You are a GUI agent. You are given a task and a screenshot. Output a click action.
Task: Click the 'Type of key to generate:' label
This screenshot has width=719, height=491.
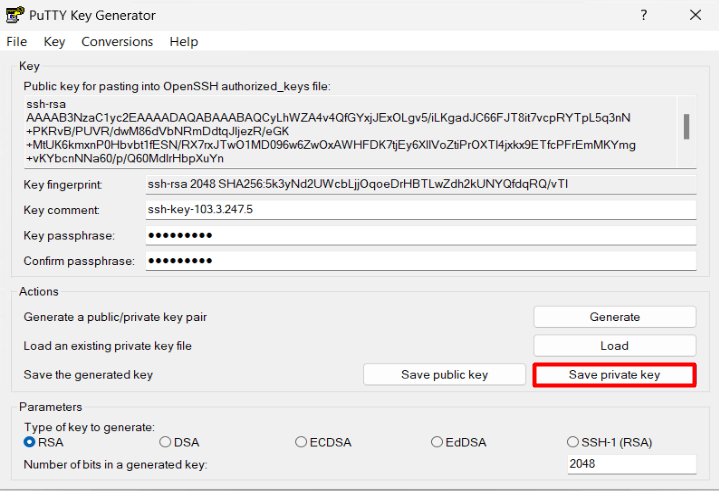(89, 427)
